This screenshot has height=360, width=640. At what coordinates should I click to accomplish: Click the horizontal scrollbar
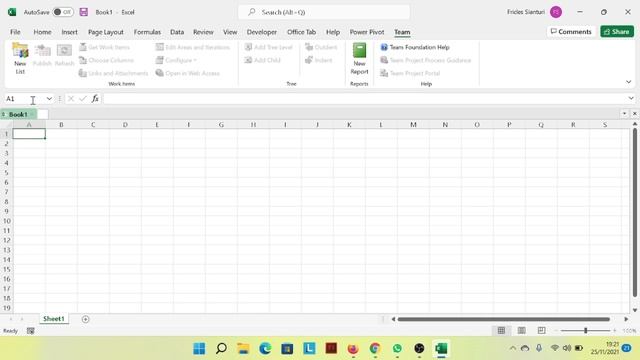504,319
